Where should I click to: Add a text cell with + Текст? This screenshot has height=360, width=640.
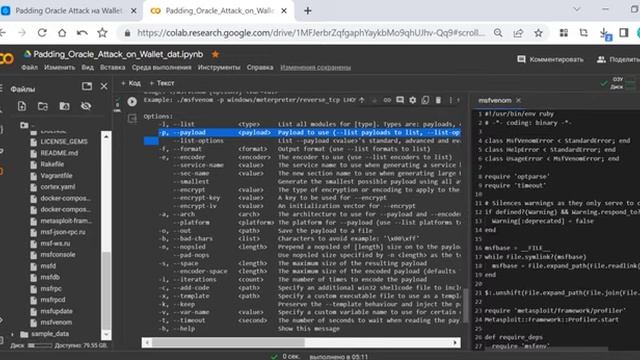tap(162, 83)
